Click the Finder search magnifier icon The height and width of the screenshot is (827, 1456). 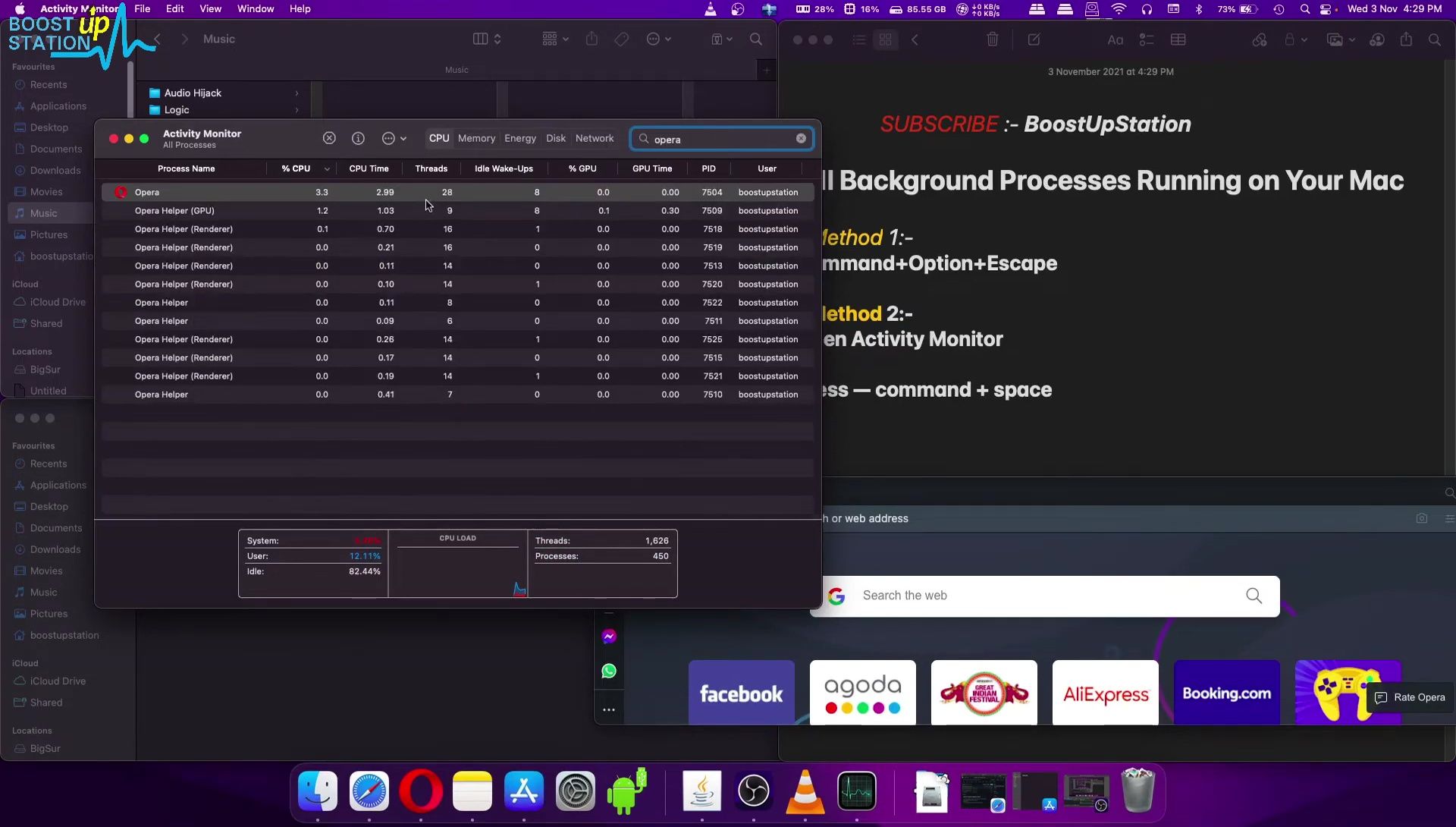point(756,39)
